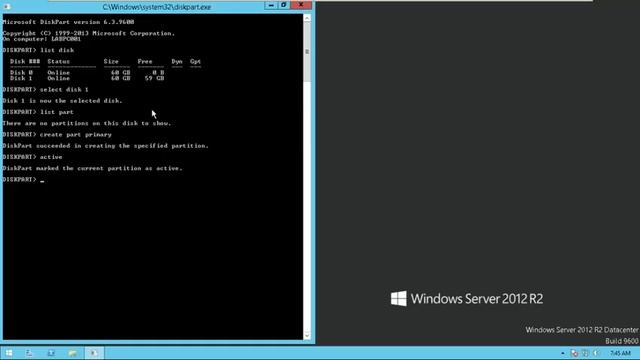The width and height of the screenshot is (640, 360).
Task: Click the console vertical scrollbar thumb
Action: [307, 51]
